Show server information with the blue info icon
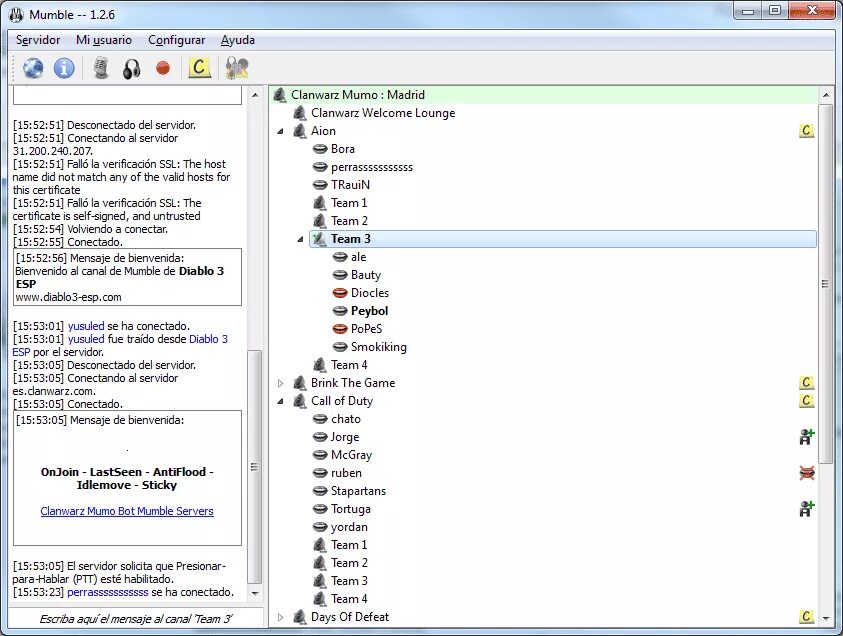Viewport: 843px width, 636px height. click(x=64, y=68)
